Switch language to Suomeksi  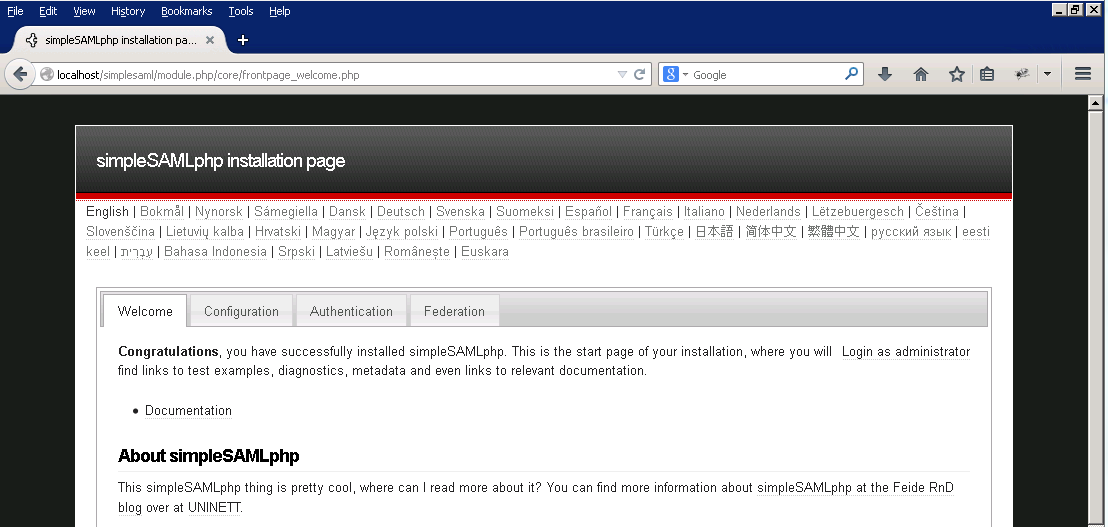525,211
